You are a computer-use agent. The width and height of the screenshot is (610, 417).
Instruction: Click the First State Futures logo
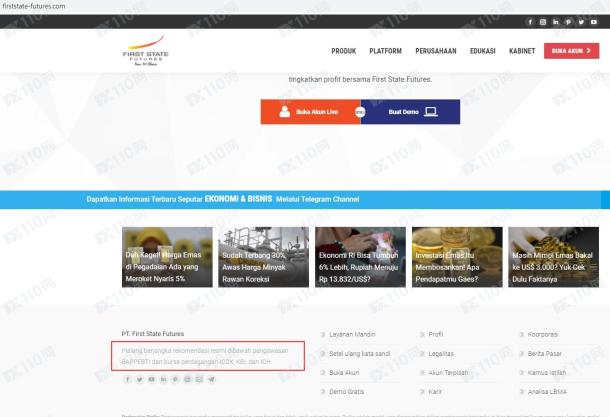145,51
